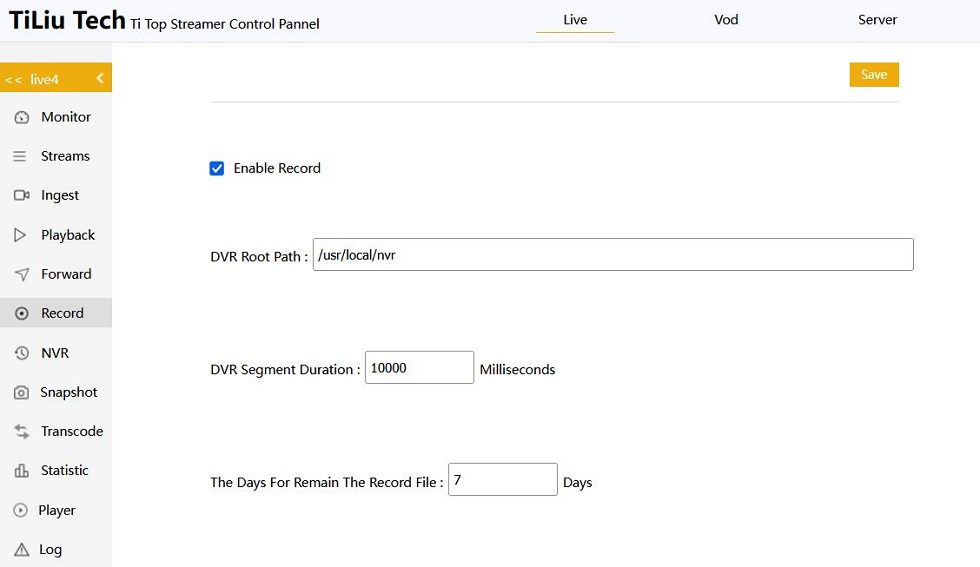
Task: Open the Ingest menu item
Action: point(56,195)
